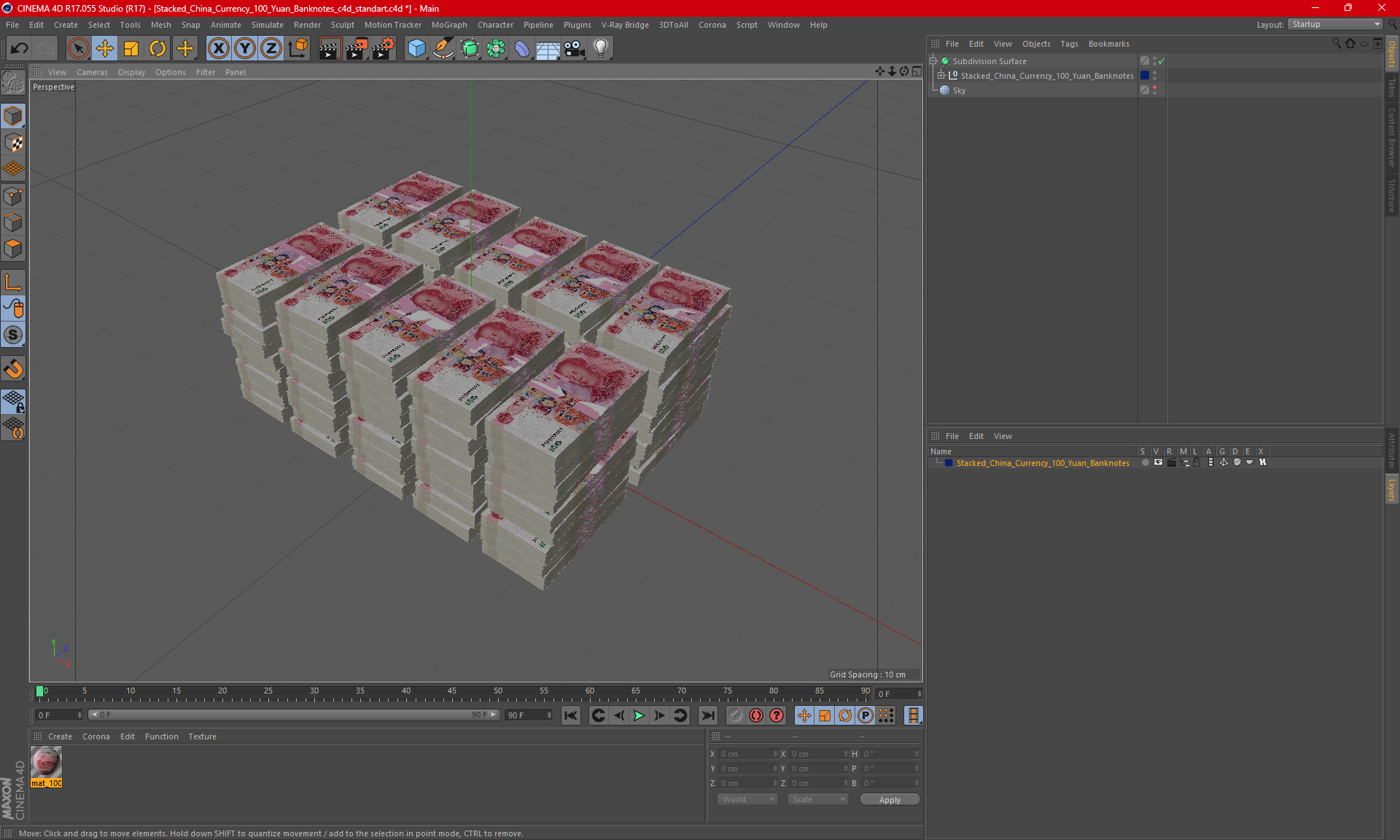Click the Spline Pen tool icon
The width and height of the screenshot is (1400, 840).
tap(443, 49)
